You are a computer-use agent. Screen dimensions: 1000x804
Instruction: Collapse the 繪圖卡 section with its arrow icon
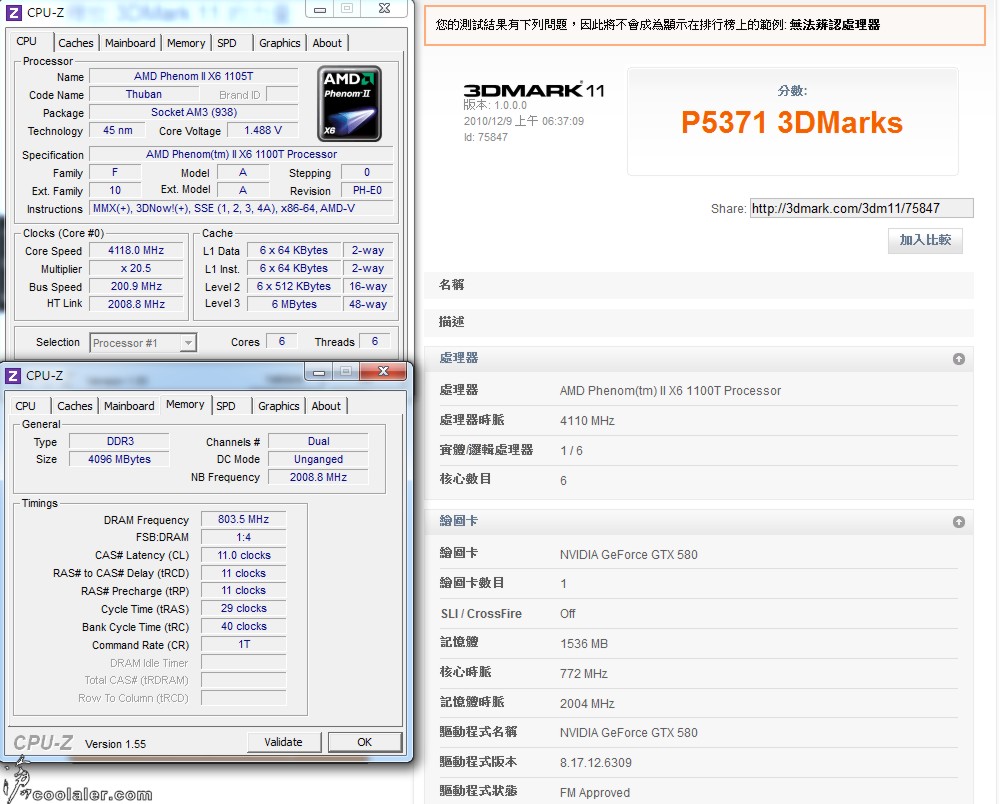tap(959, 522)
